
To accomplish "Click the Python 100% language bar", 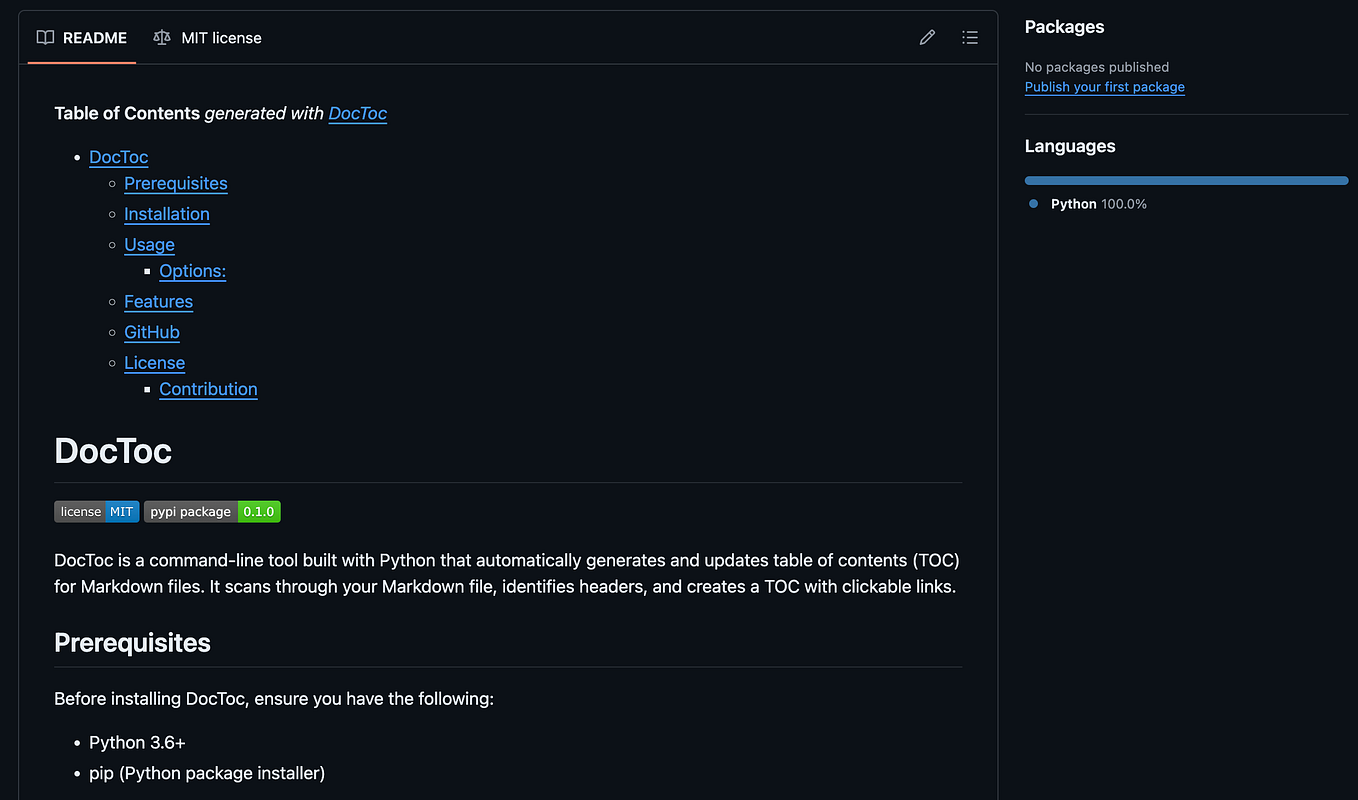I will 1186,180.
